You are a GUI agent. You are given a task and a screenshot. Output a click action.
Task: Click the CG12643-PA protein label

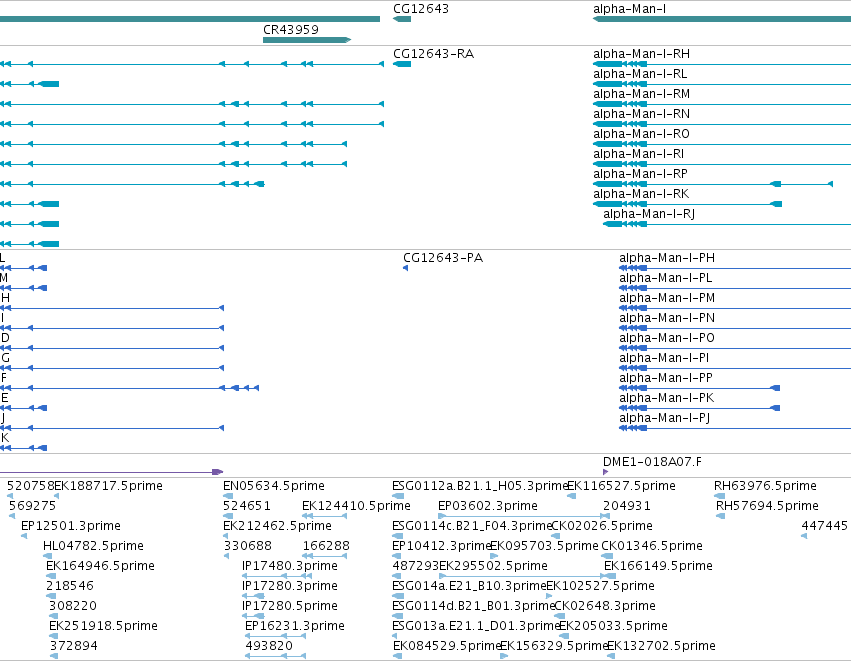[x=443, y=258]
